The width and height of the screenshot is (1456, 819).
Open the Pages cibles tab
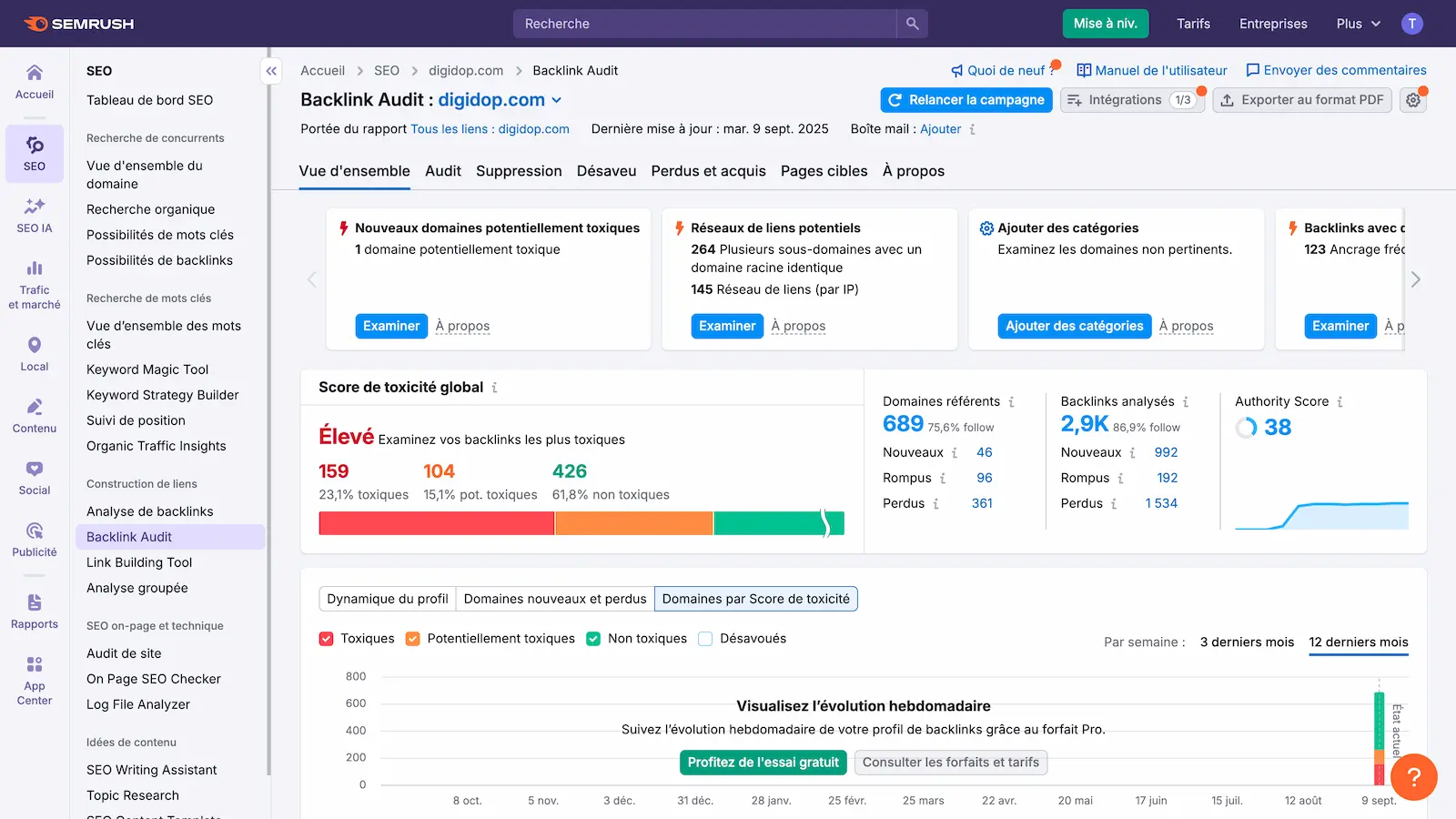824,171
